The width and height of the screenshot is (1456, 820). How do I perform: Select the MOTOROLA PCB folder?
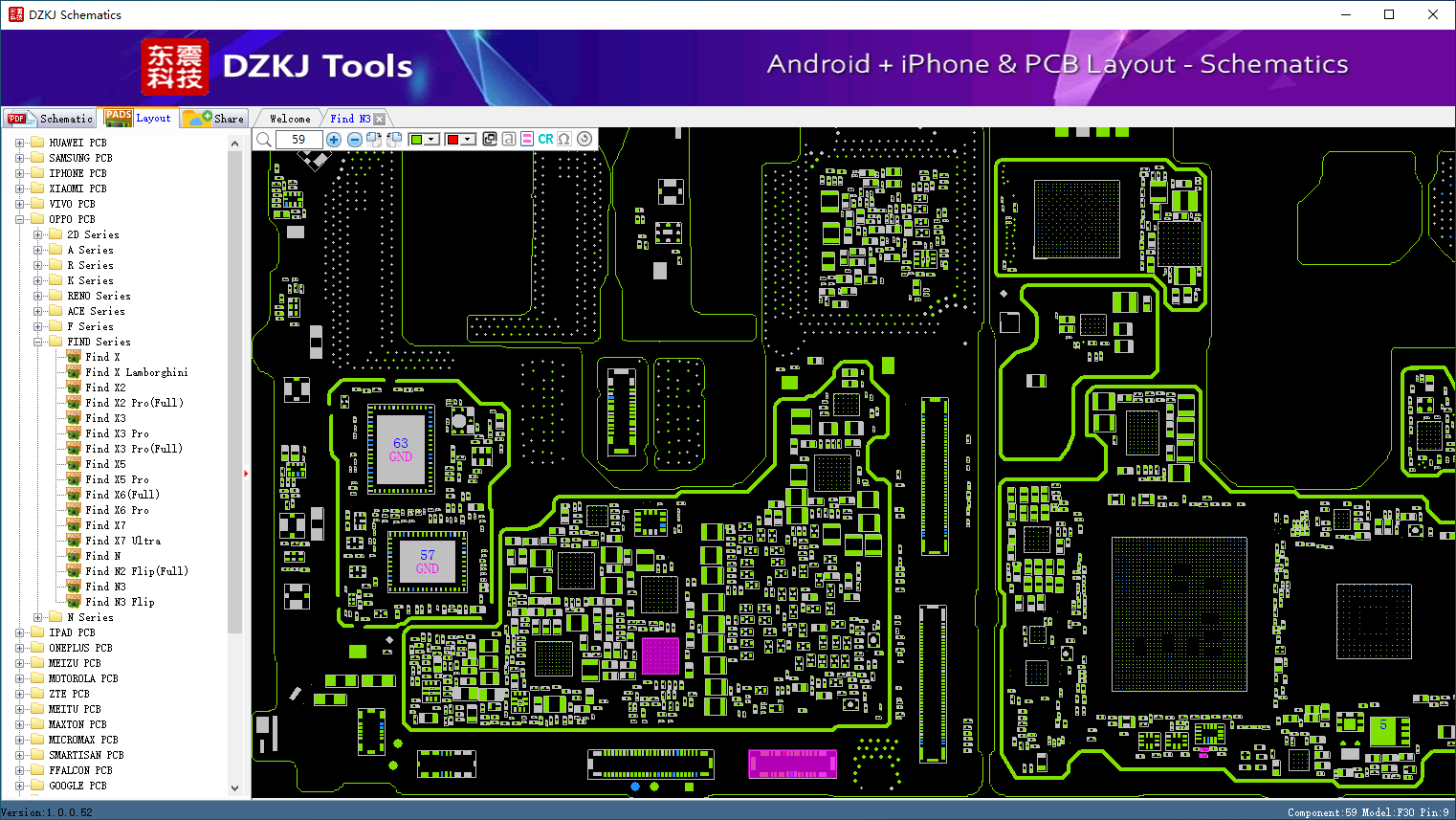tap(83, 678)
